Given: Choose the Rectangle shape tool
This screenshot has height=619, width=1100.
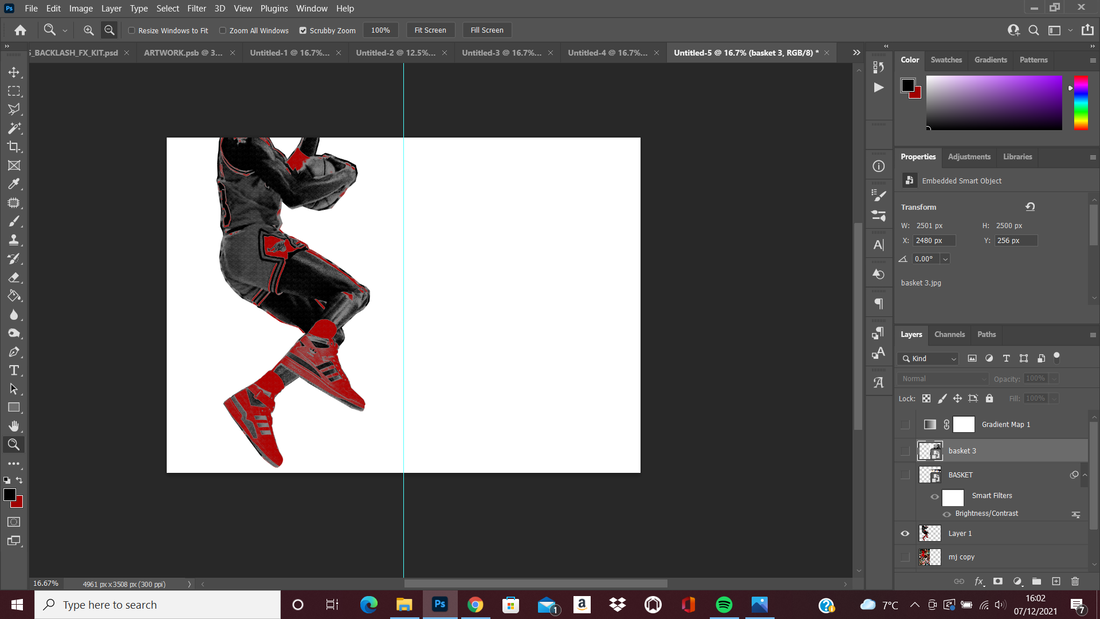Looking at the screenshot, I should [14, 407].
